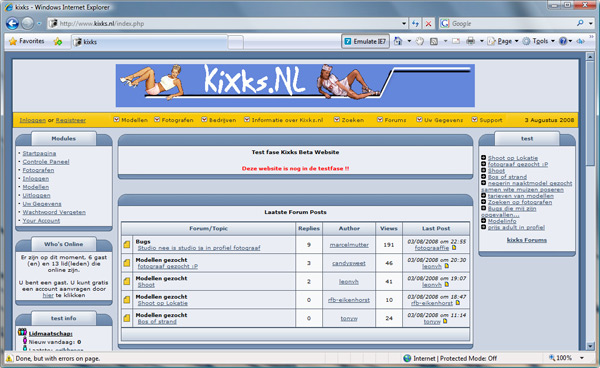Click the hier link to register
600x368 pixels.
click(48, 295)
